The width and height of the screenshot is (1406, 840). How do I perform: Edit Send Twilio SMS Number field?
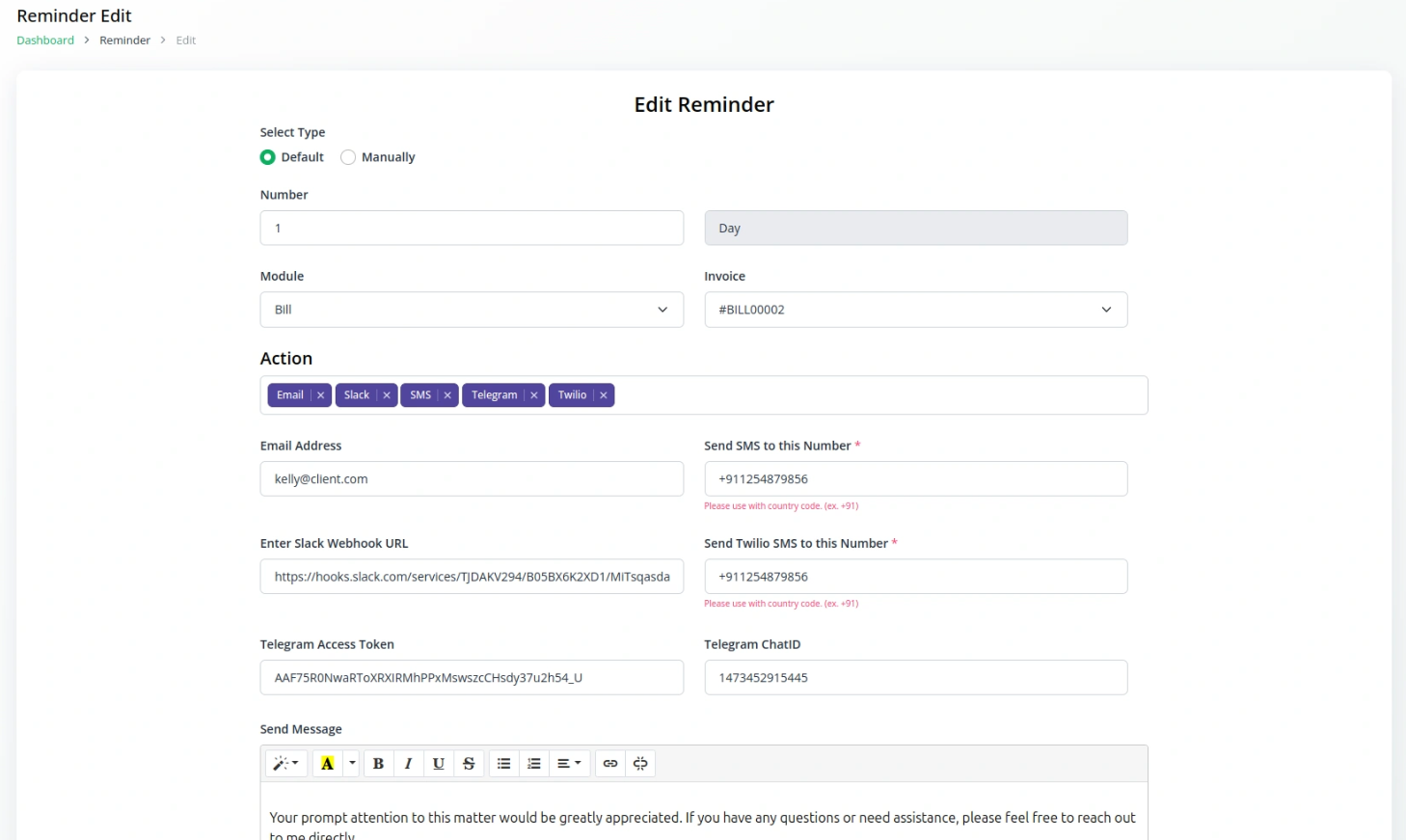tap(916, 577)
